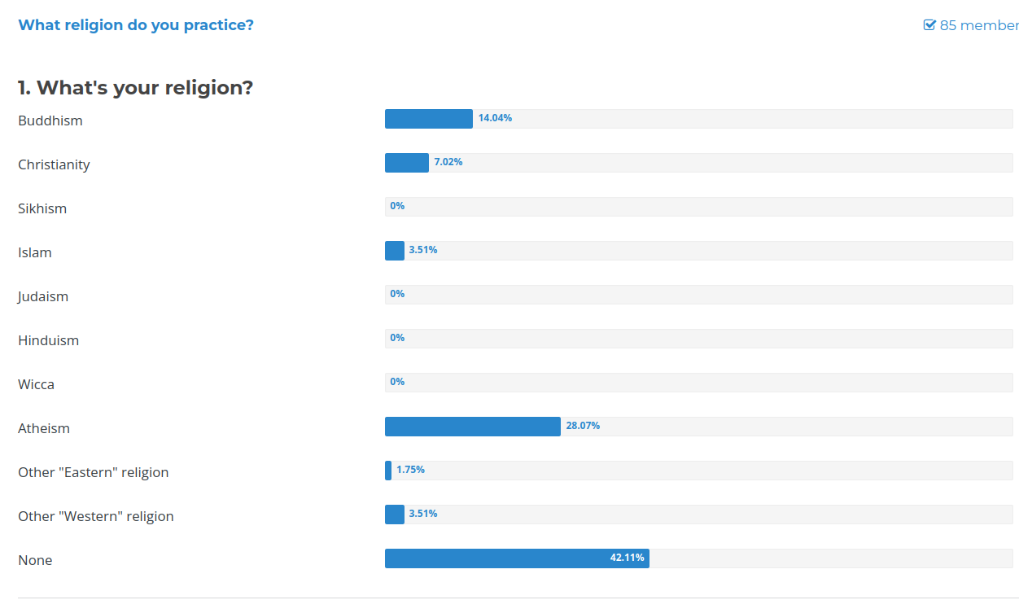
Task: Select the Atheism option label
Action: click(44, 429)
